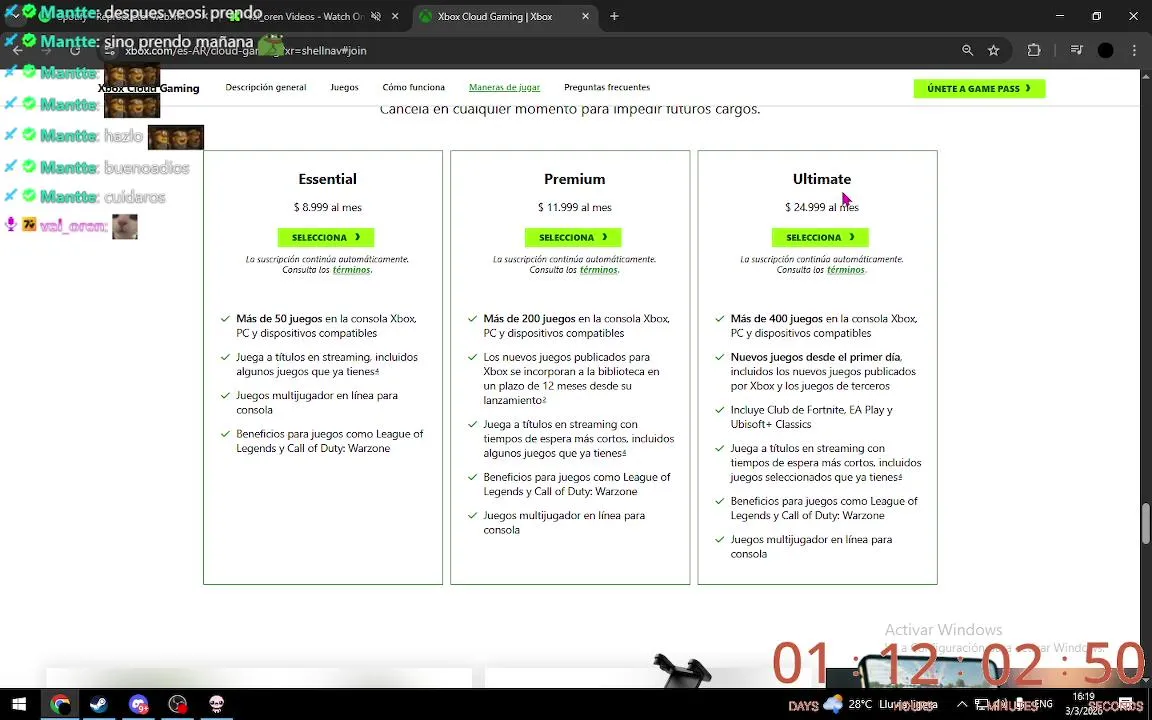Click SELECCIONA under the Ultimate plan

(x=820, y=237)
